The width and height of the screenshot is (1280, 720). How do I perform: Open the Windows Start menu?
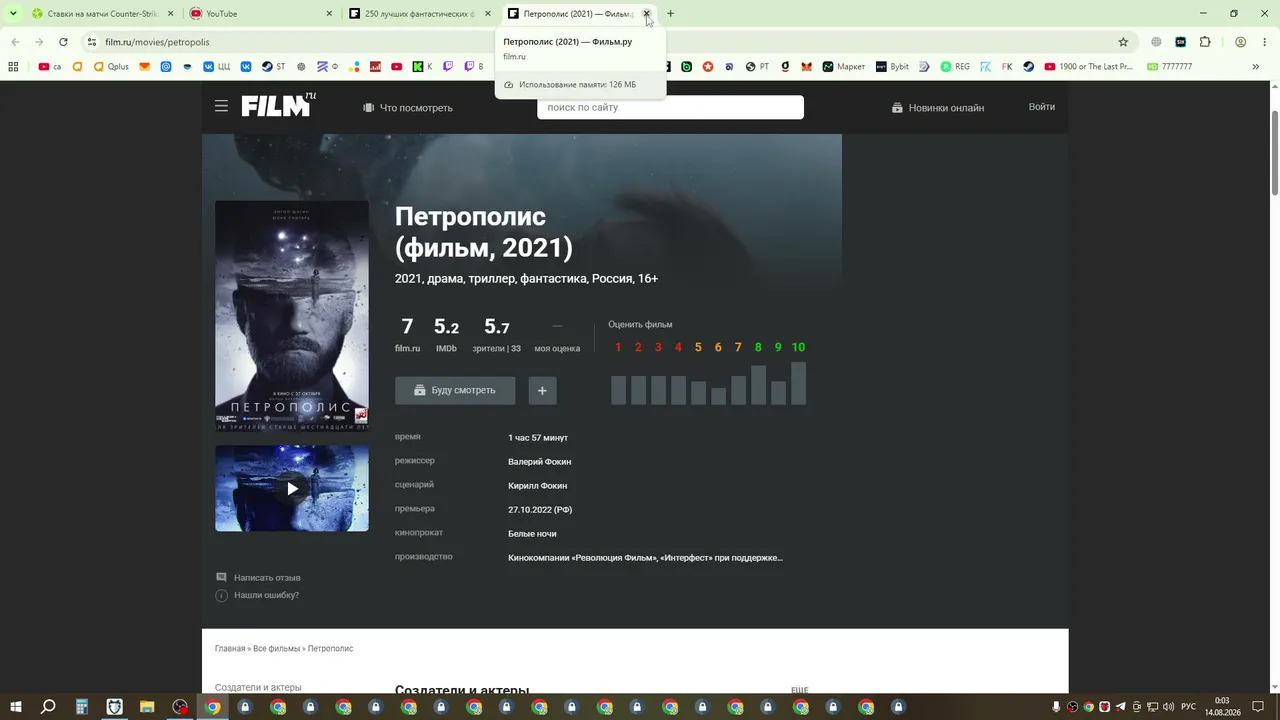15,707
